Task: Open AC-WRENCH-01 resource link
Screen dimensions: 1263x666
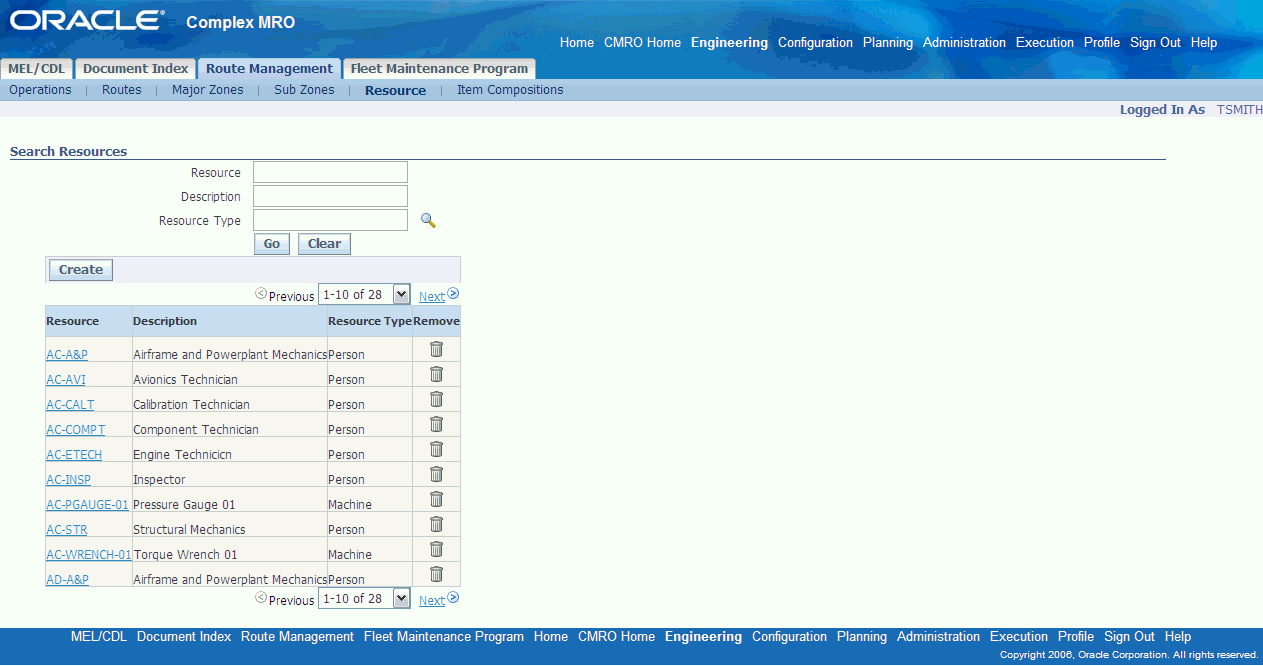Action: coord(89,555)
